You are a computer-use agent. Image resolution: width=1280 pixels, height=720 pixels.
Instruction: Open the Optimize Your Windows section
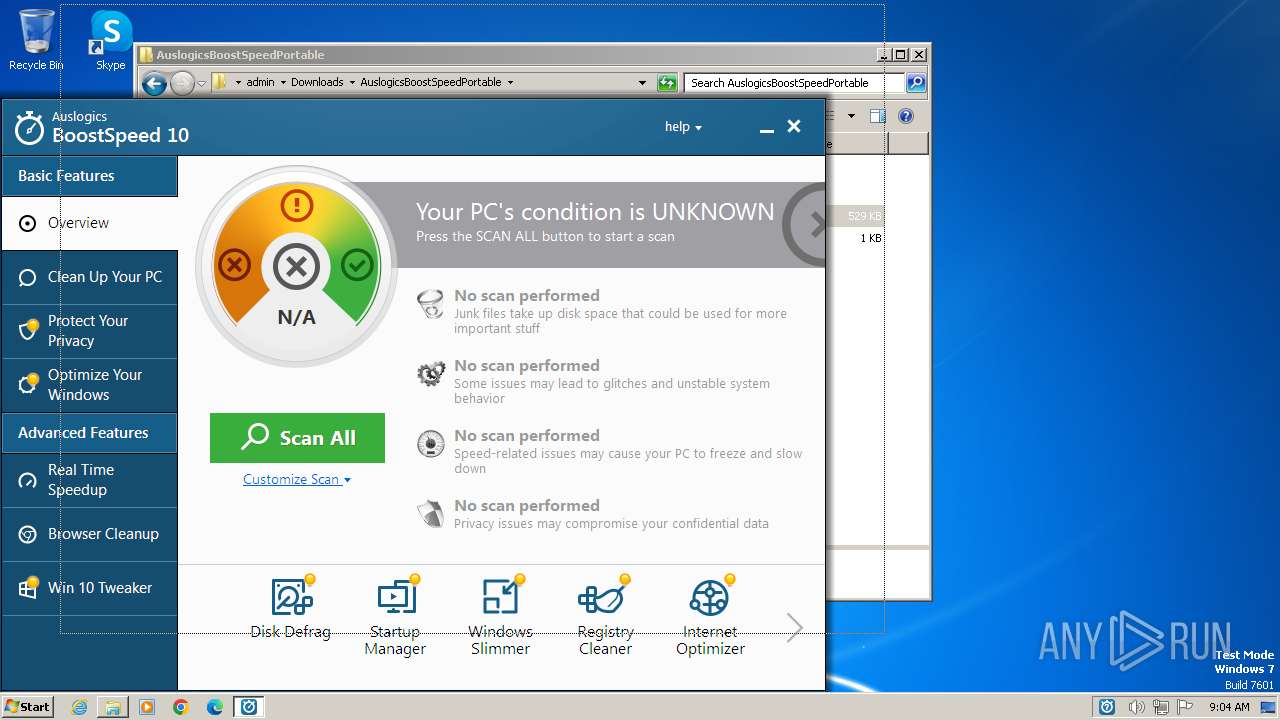89,385
